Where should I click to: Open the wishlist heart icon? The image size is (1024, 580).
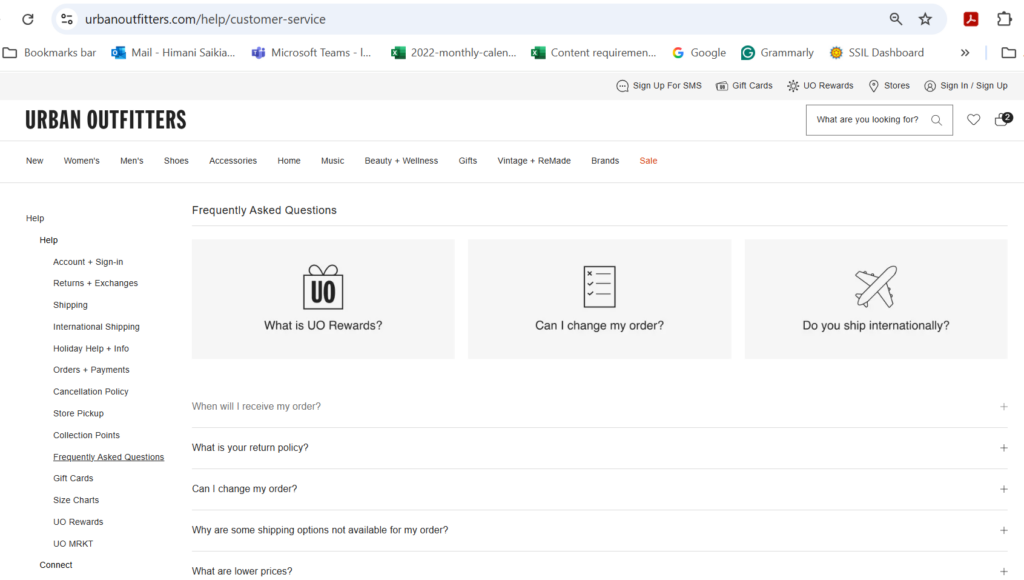click(x=973, y=120)
